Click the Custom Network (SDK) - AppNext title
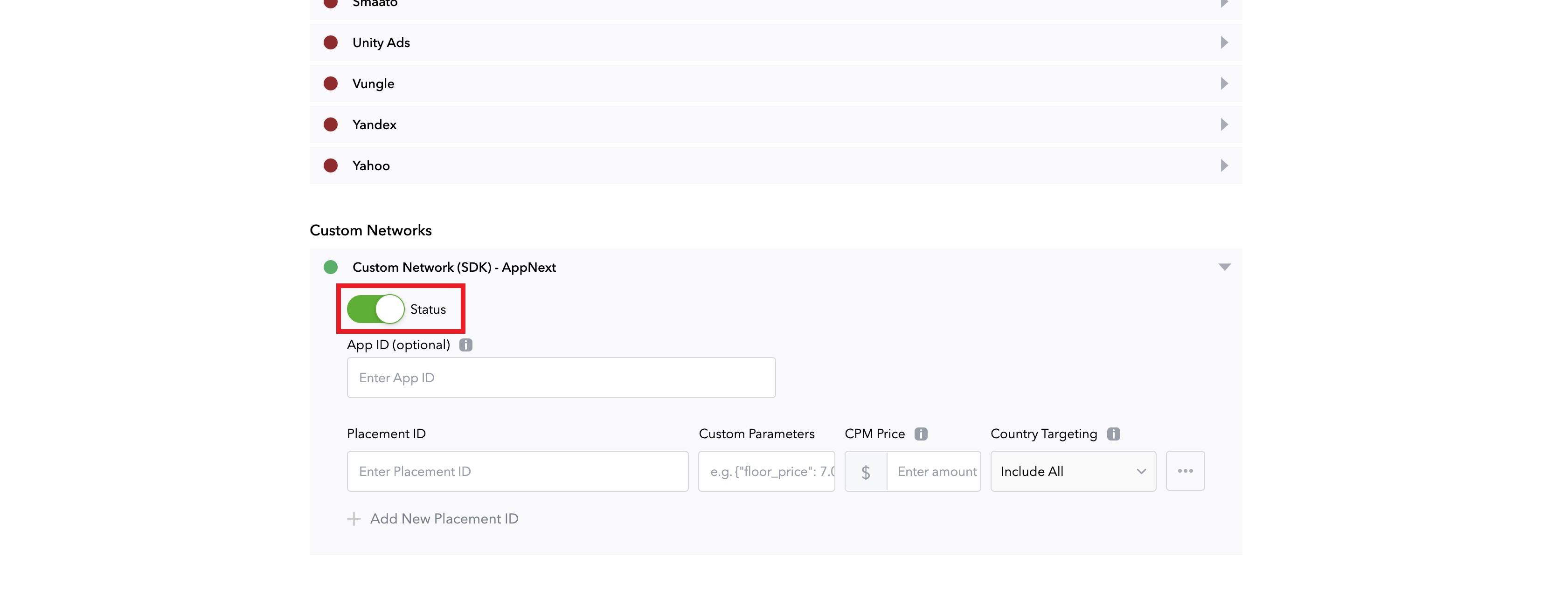Viewport: 1568px width, 592px height. click(453, 267)
